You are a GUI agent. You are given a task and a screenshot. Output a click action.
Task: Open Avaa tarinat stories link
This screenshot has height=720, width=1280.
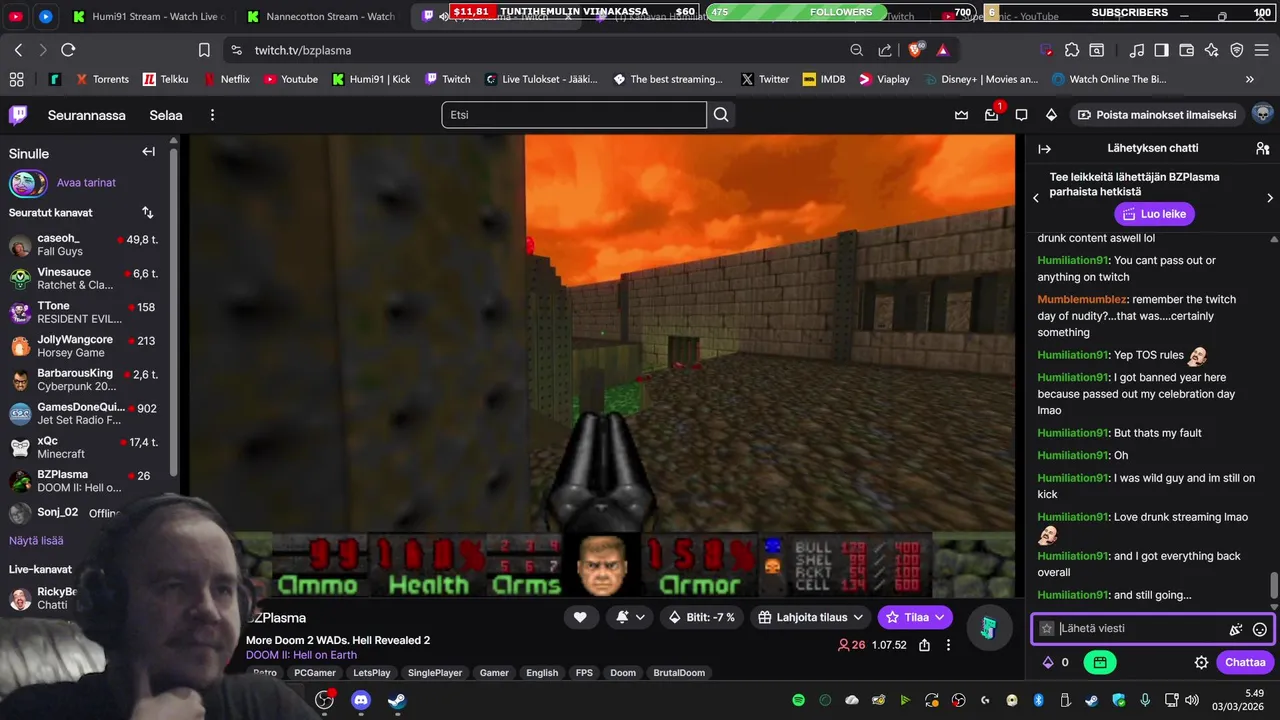[86, 183]
